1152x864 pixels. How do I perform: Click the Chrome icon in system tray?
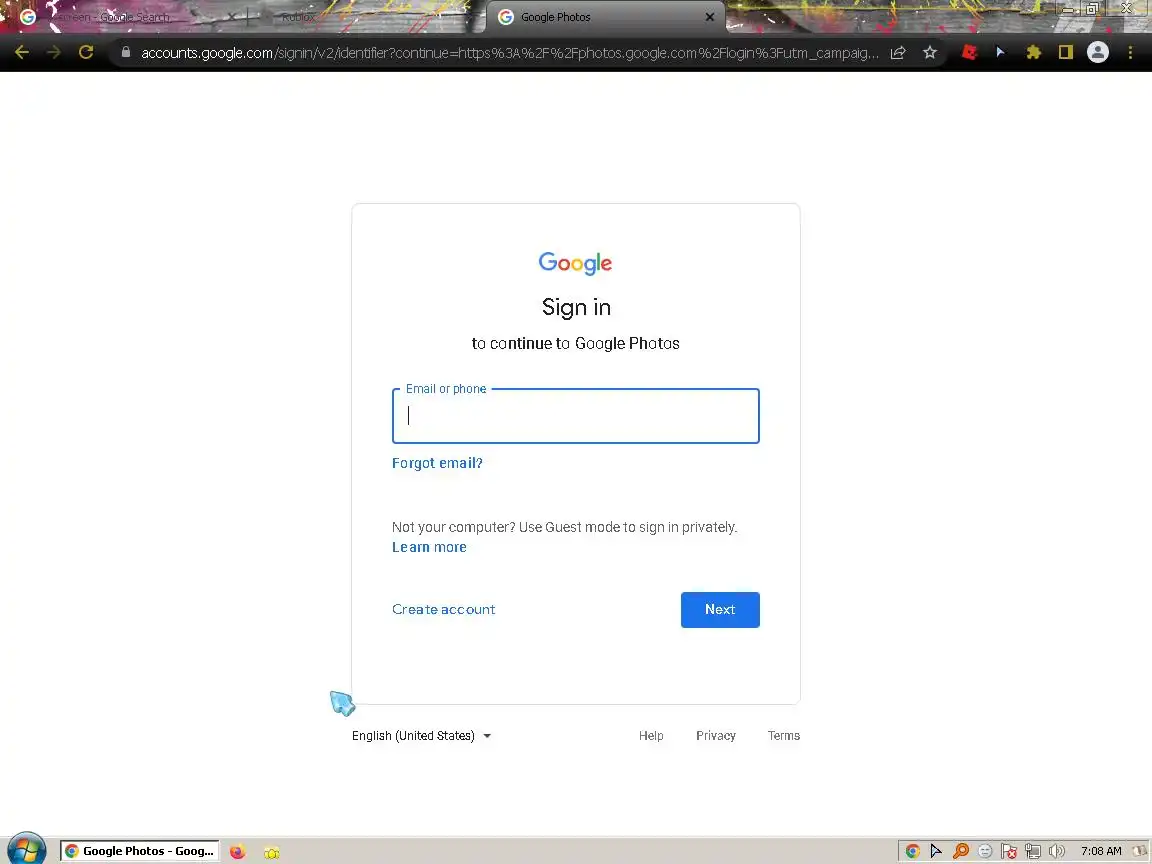click(912, 851)
